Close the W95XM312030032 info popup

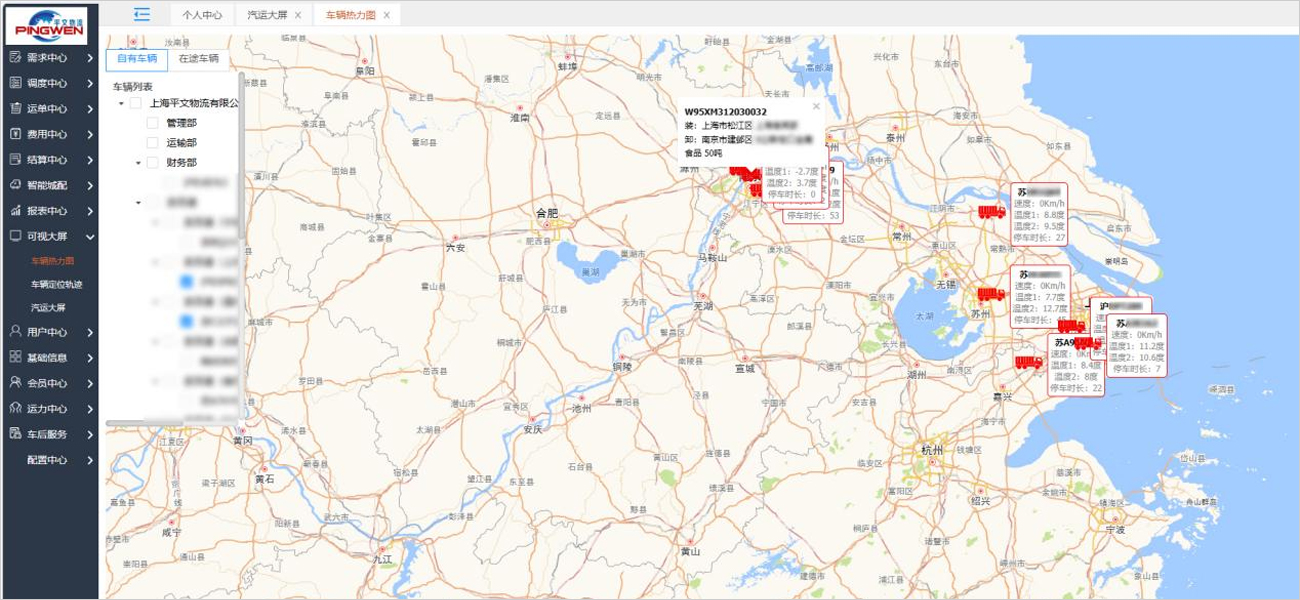(x=816, y=106)
